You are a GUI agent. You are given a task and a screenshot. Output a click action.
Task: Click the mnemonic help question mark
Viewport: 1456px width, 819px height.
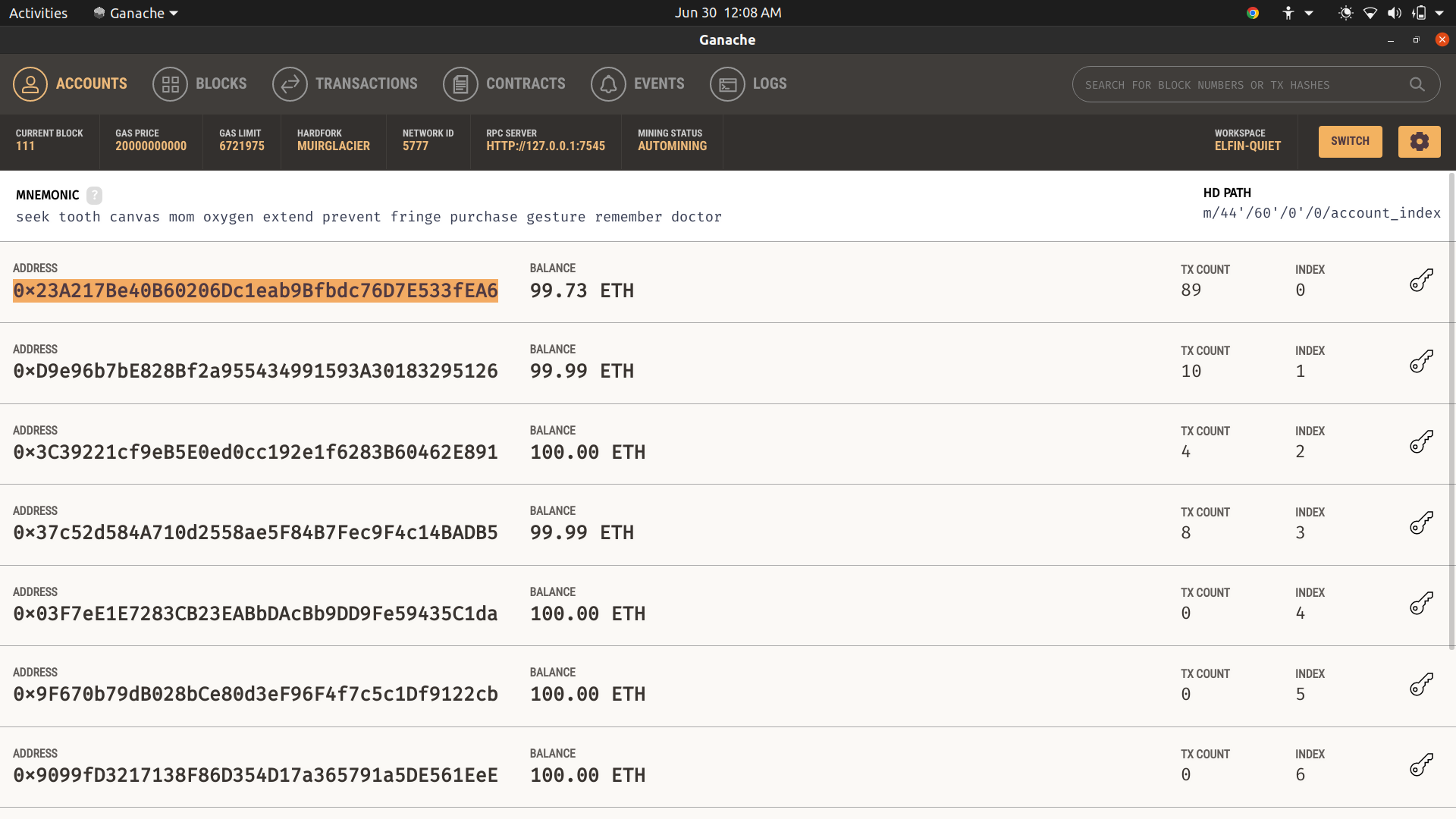(94, 196)
